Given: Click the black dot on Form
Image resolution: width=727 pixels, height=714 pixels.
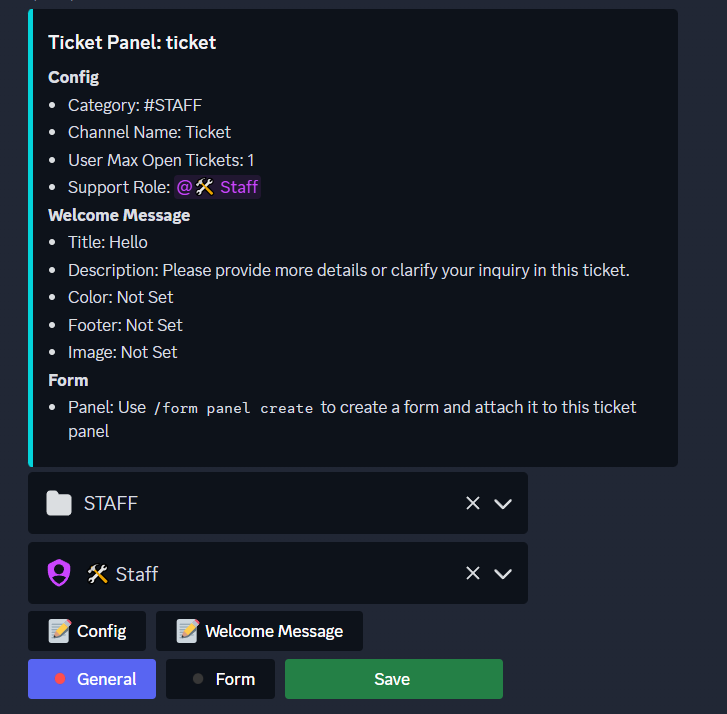Looking at the screenshot, I should [x=198, y=679].
